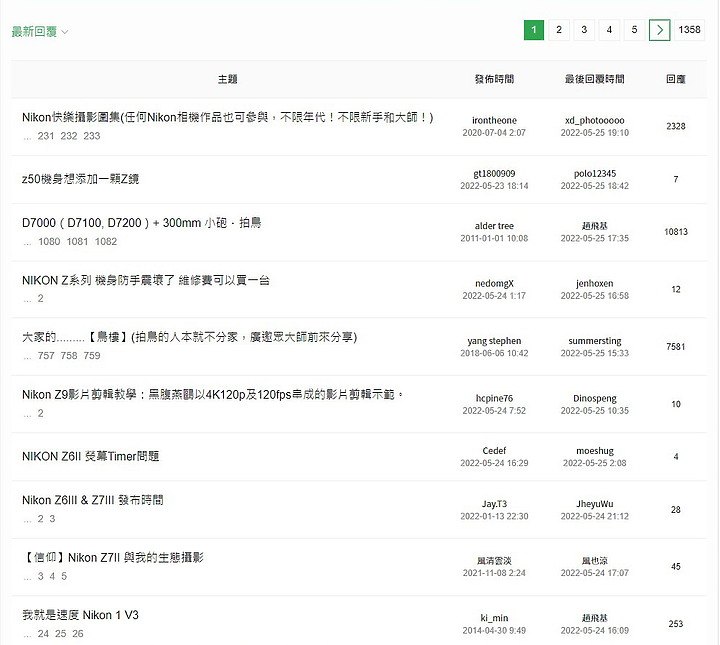
Task: Click the 最後回覆時間 column header
Action: pos(595,79)
